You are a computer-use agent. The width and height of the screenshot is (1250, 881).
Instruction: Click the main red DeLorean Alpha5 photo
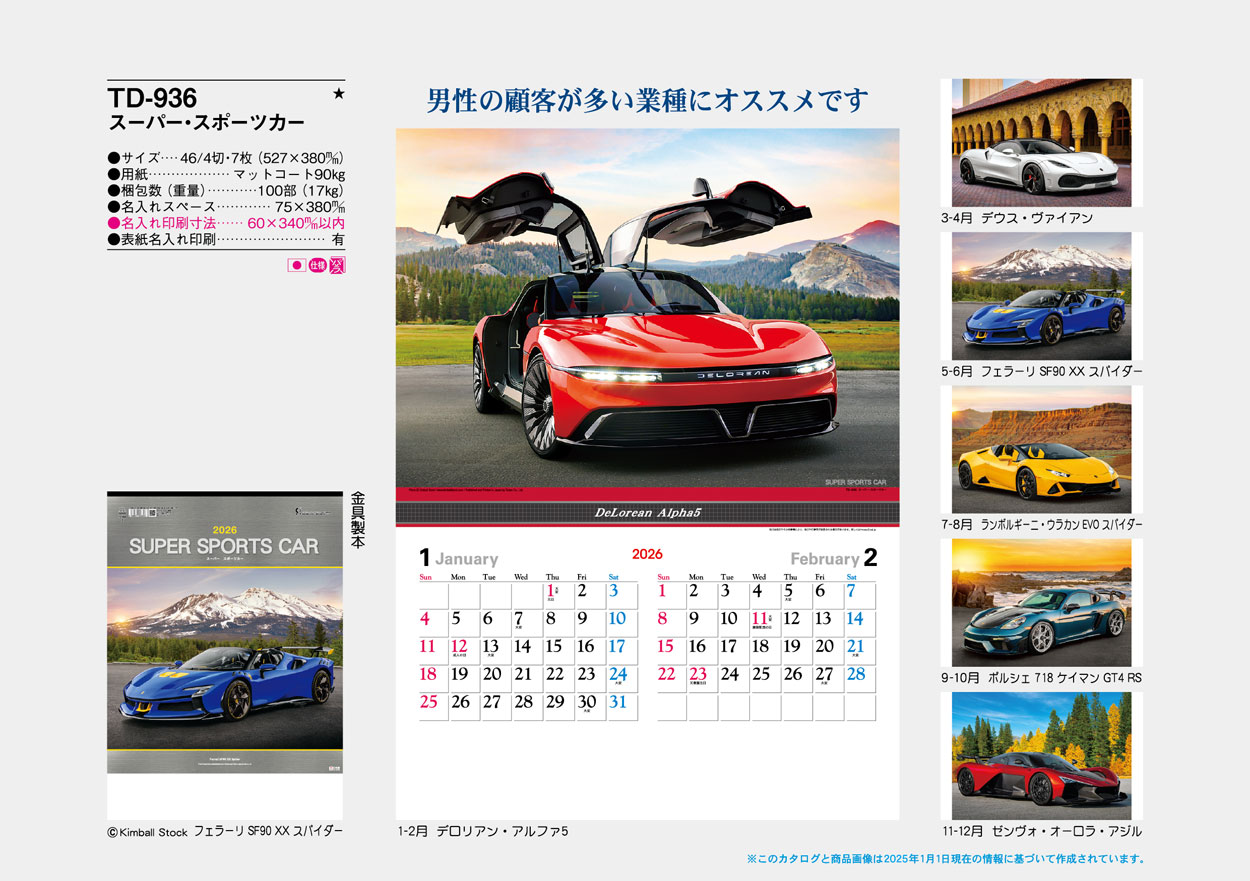(647, 308)
